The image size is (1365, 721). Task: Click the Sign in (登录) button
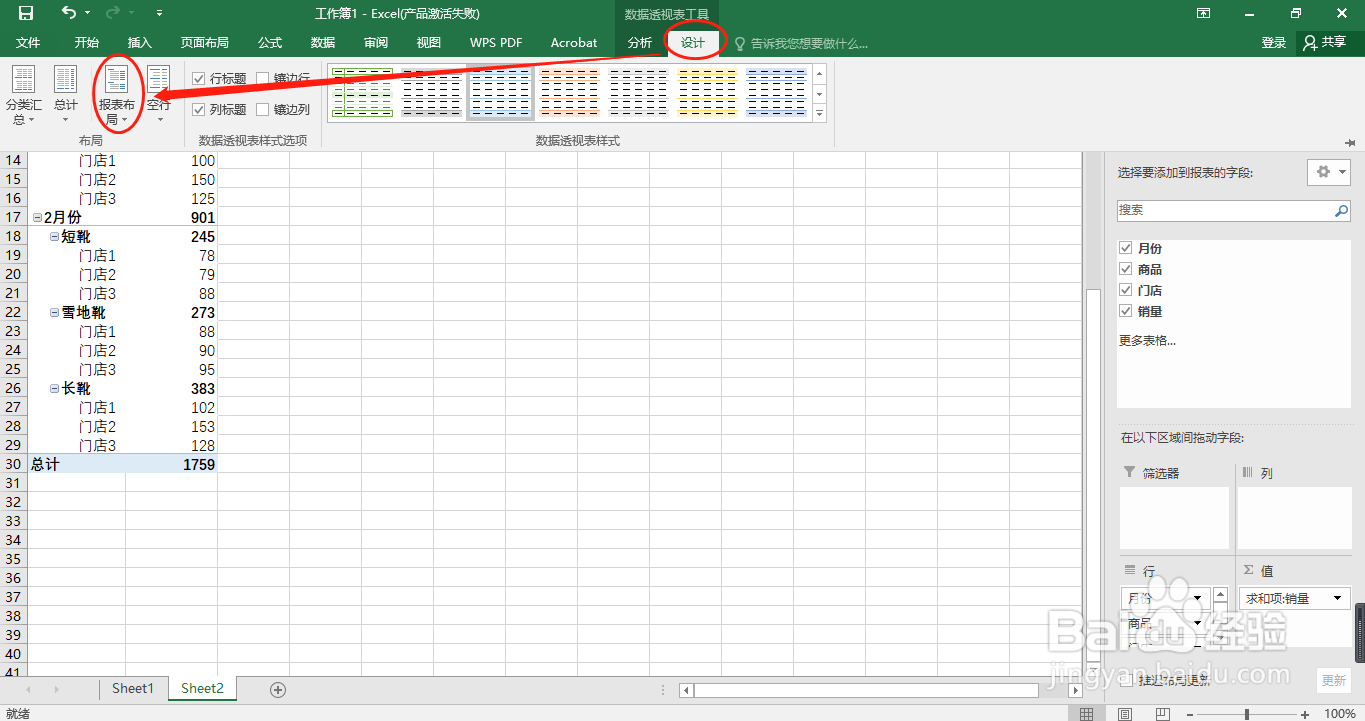click(1273, 43)
